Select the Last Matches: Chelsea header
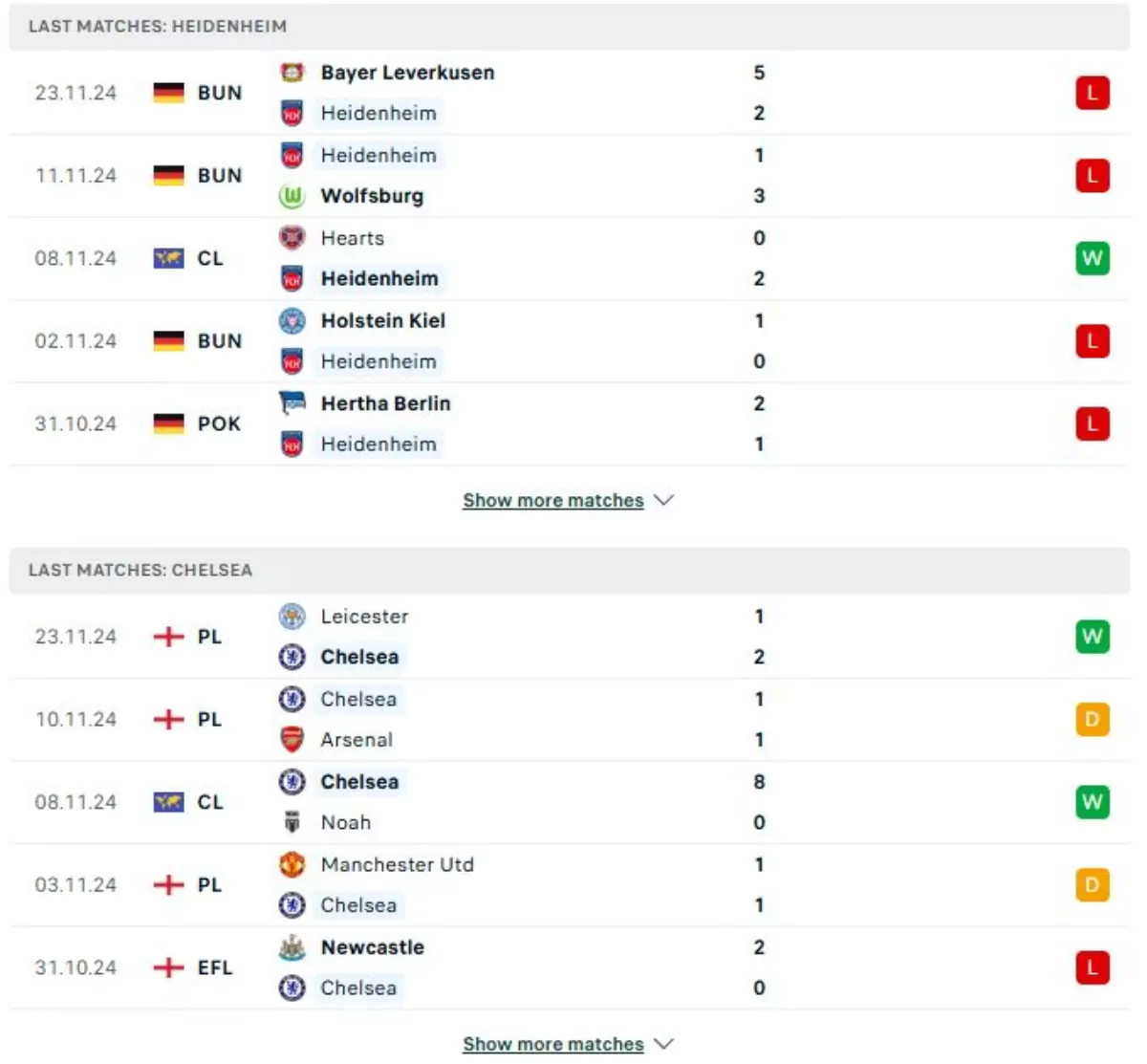 [x=141, y=571]
